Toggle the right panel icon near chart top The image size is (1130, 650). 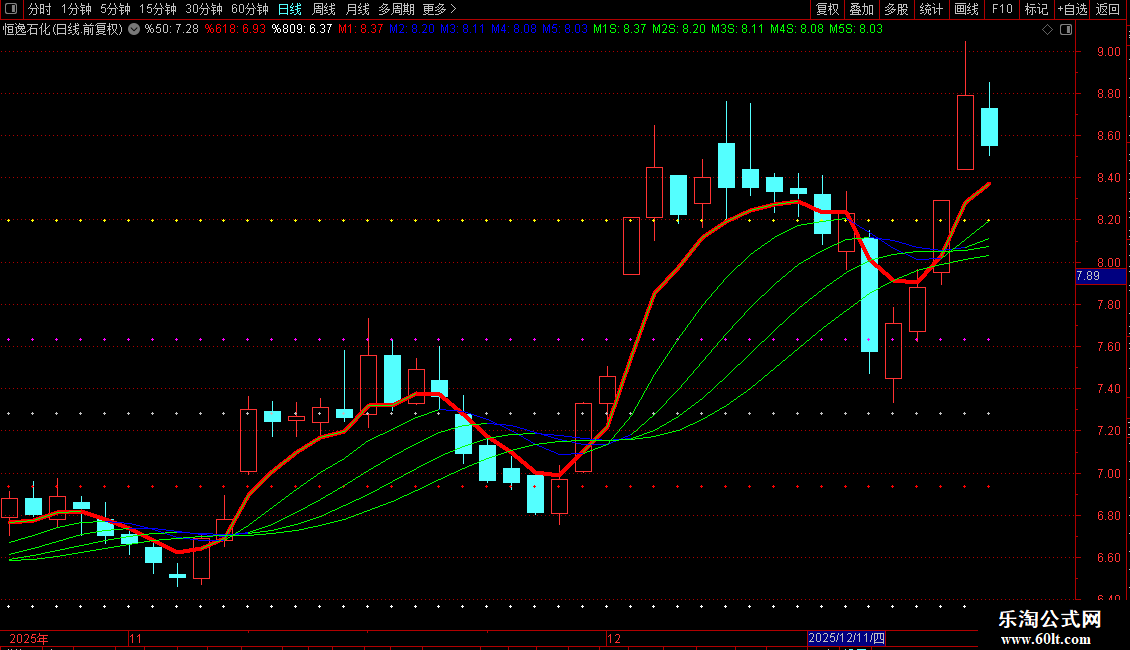point(1066,30)
